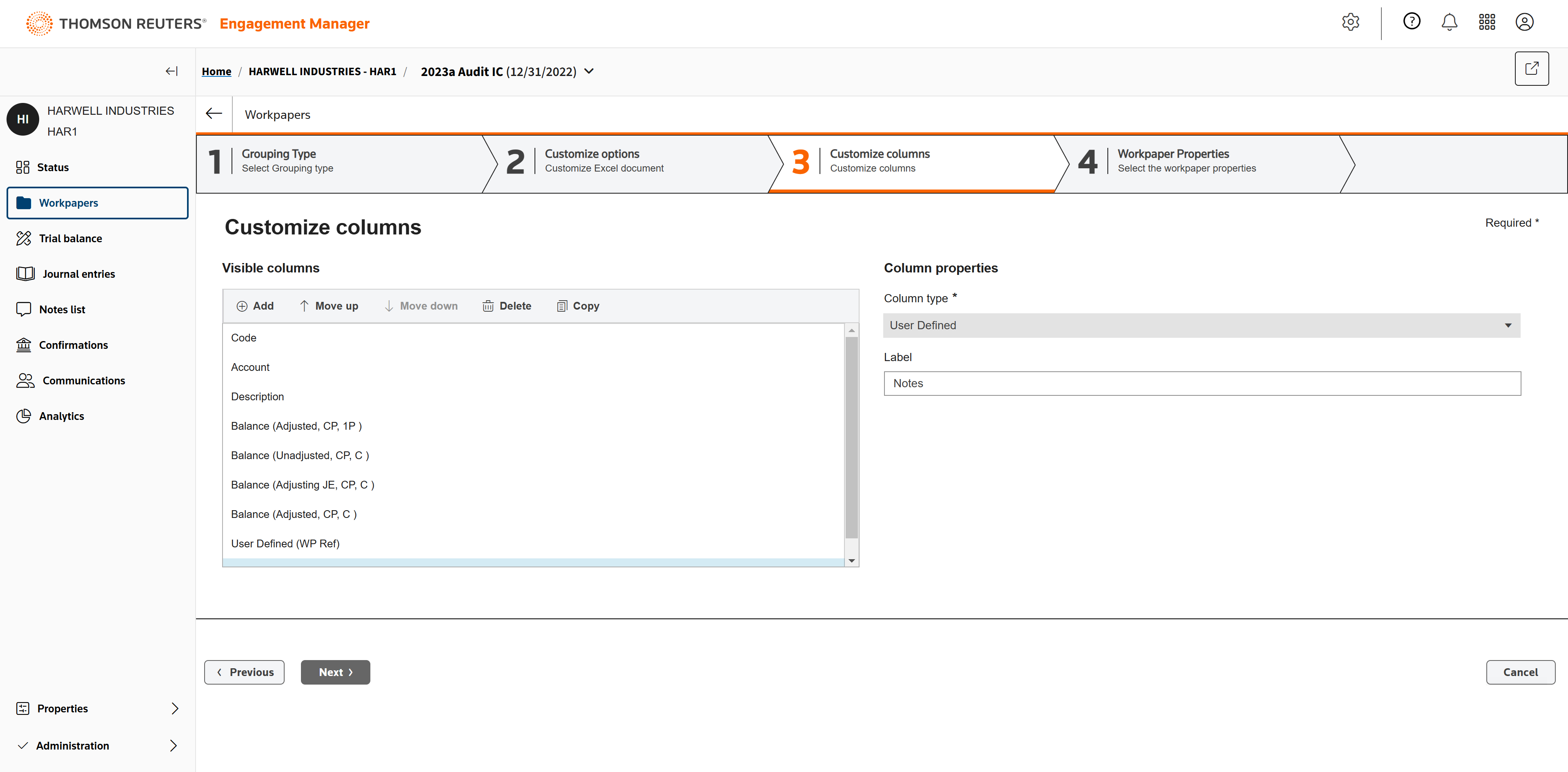Click the columns list scrollbar down arrow
The image size is (1568, 772).
point(851,560)
